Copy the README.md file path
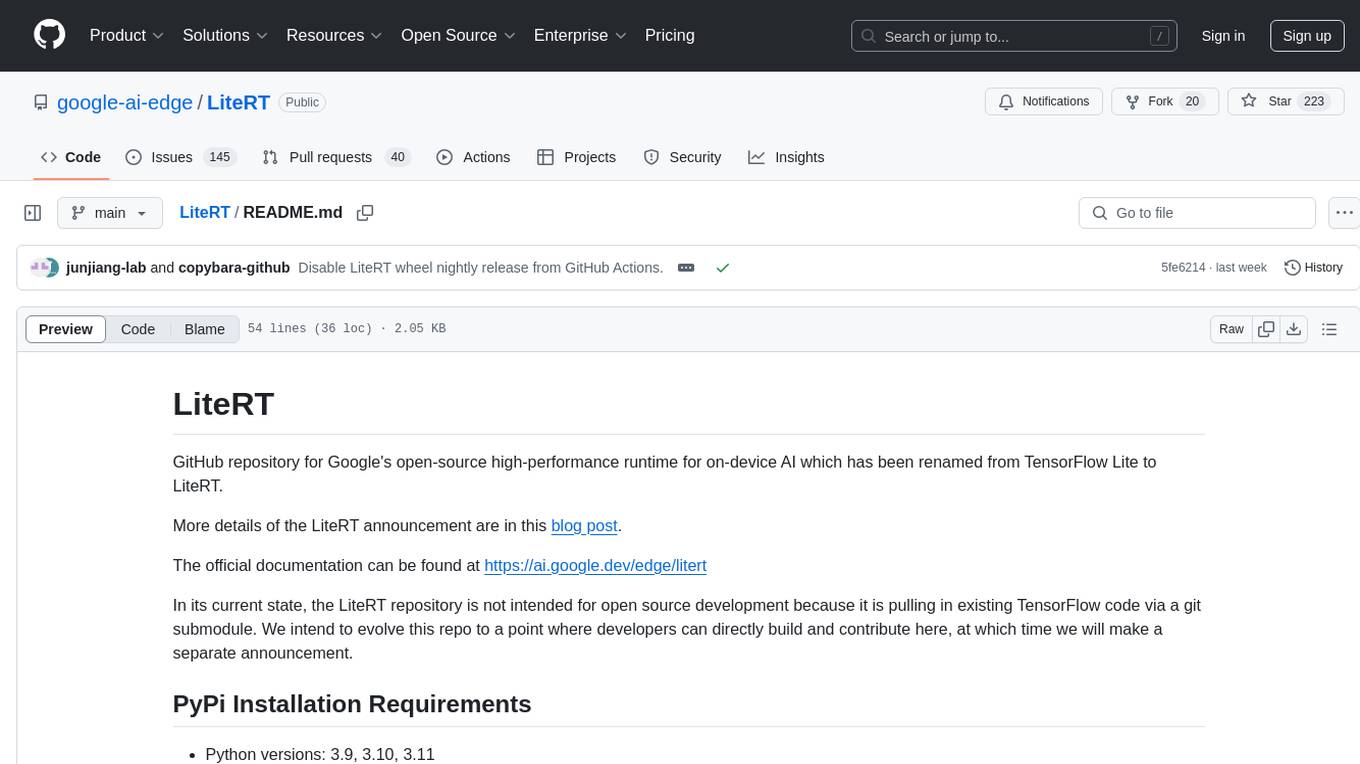 pyautogui.click(x=365, y=213)
